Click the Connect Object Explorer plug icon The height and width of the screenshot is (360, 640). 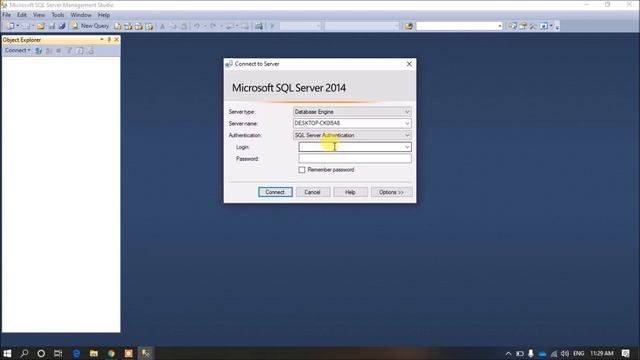[38, 51]
